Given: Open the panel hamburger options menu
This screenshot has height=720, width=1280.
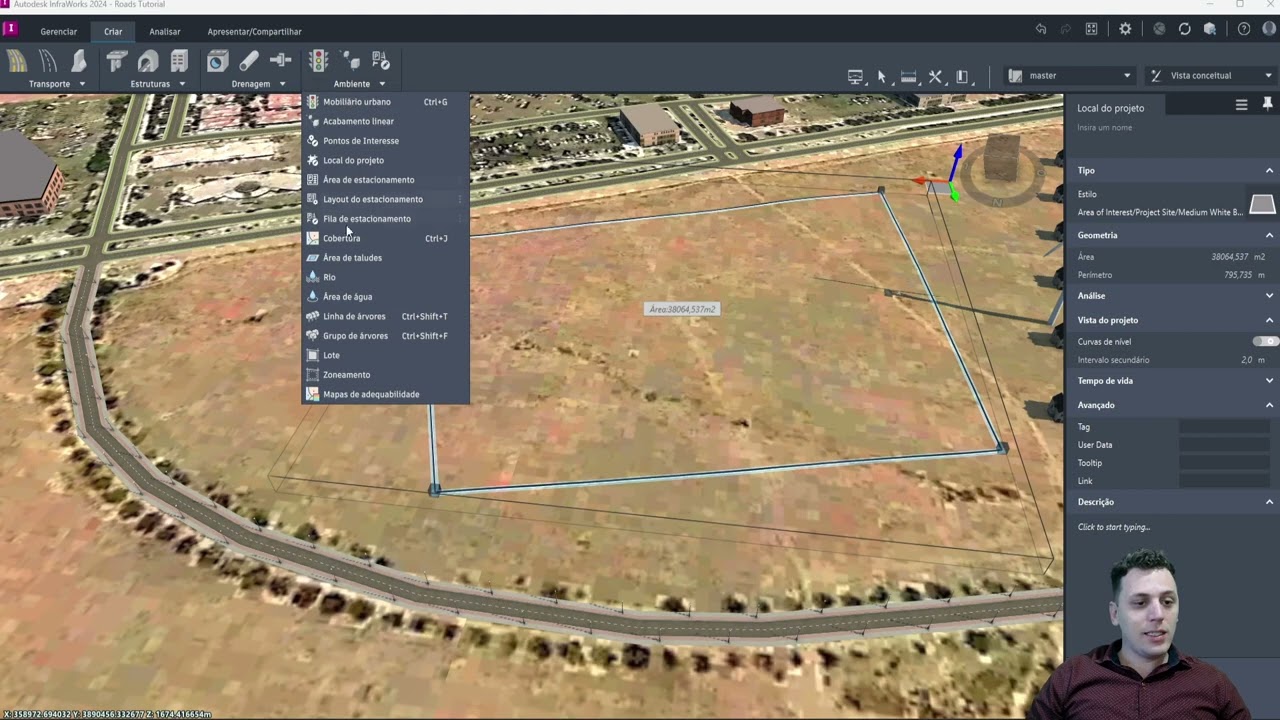Looking at the screenshot, I should coord(1241,104).
